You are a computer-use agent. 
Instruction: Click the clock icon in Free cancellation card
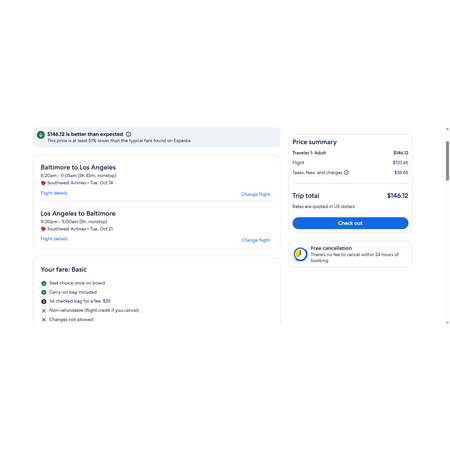[300, 254]
